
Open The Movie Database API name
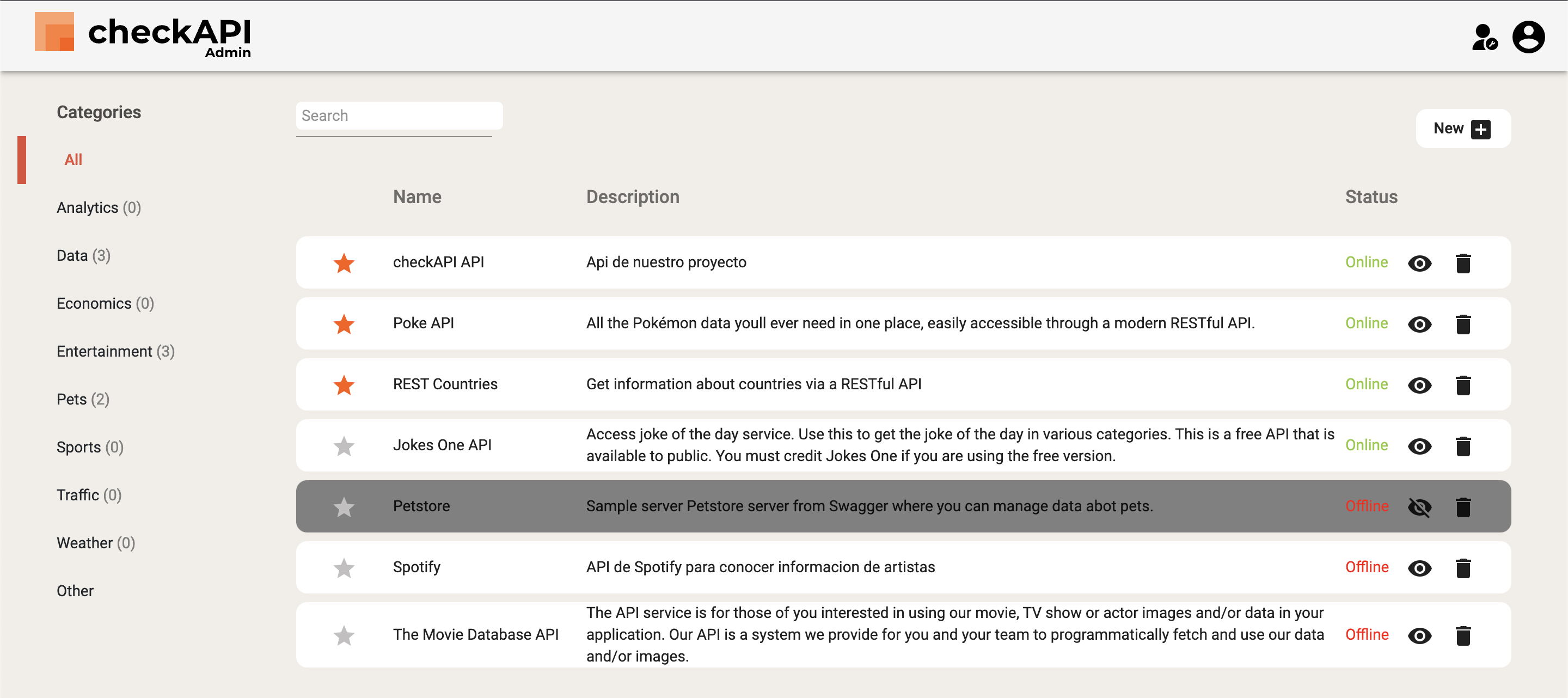pyautogui.click(x=475, y=634)
